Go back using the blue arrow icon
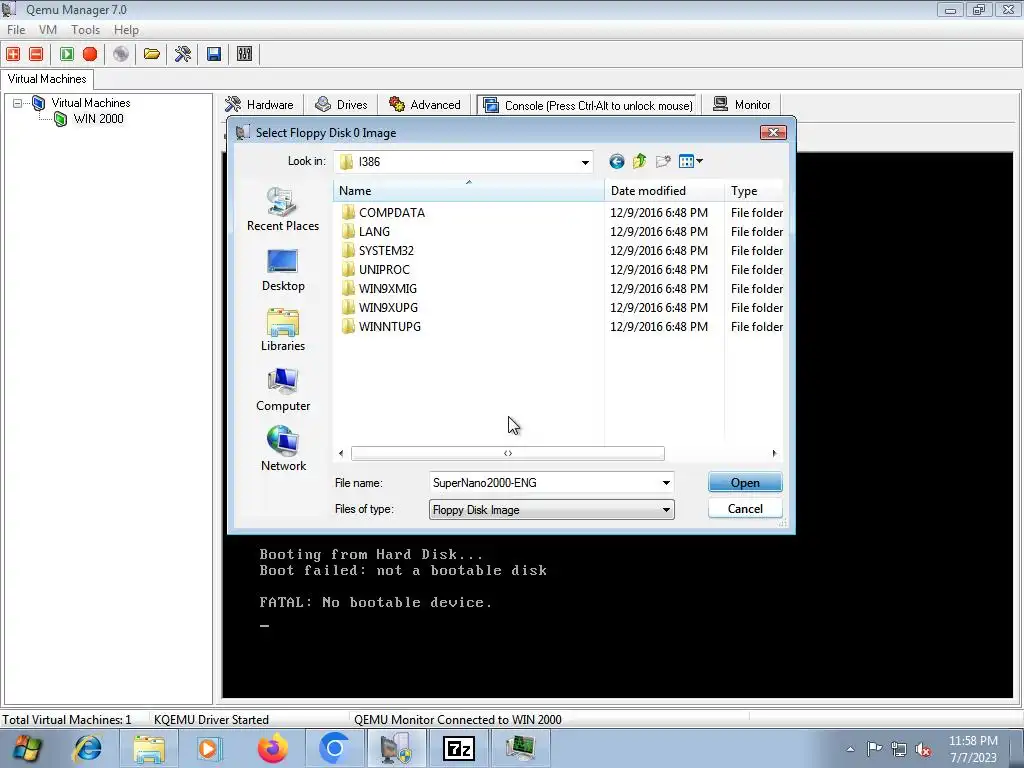This screenshot has width=1024, height=768. (x=616, y=161)
